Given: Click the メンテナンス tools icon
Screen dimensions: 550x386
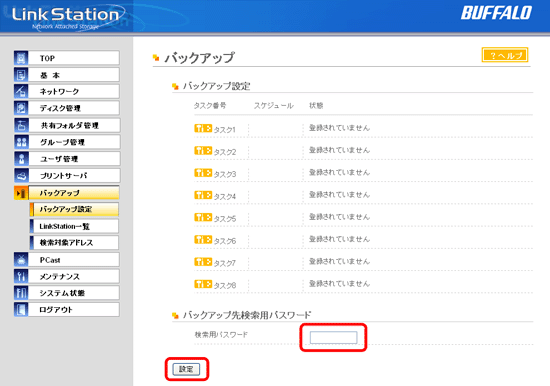Looking at the screenshot, I should [x=21, y=276].
